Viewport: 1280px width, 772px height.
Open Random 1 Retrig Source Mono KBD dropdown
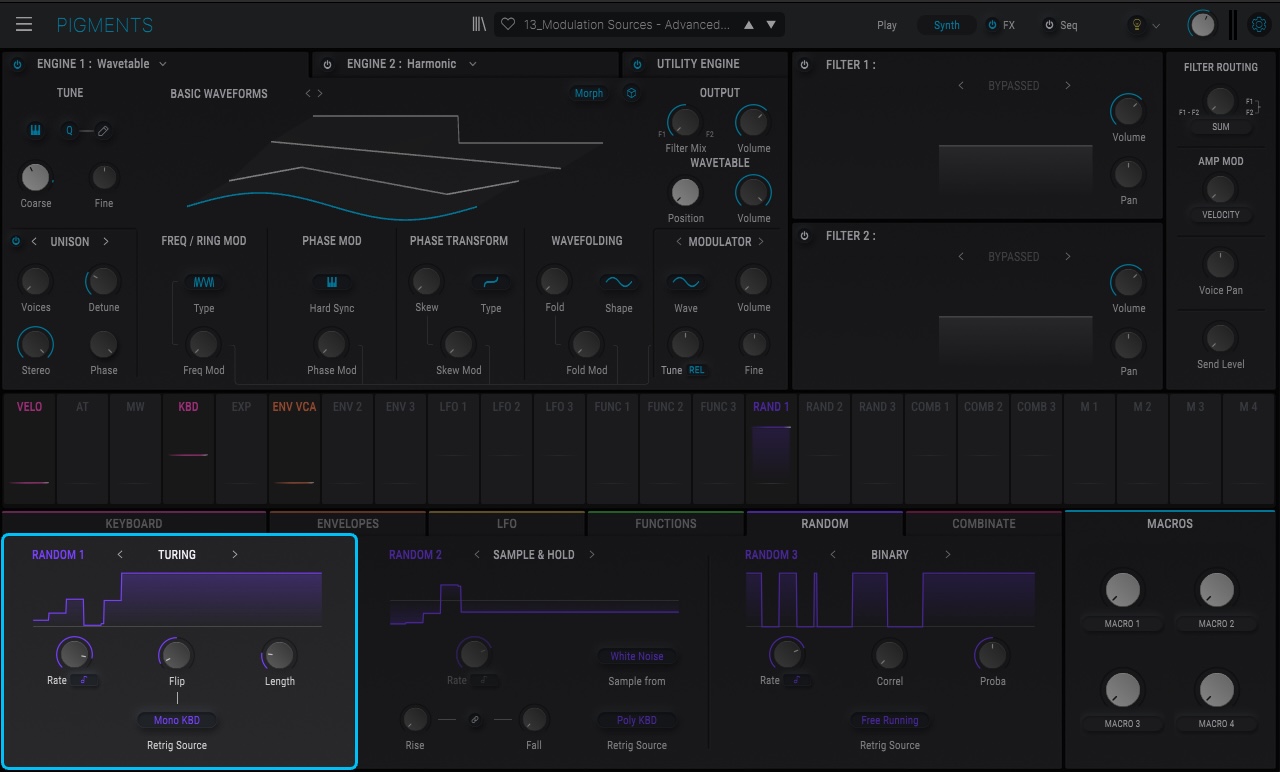tap(177, 721)
